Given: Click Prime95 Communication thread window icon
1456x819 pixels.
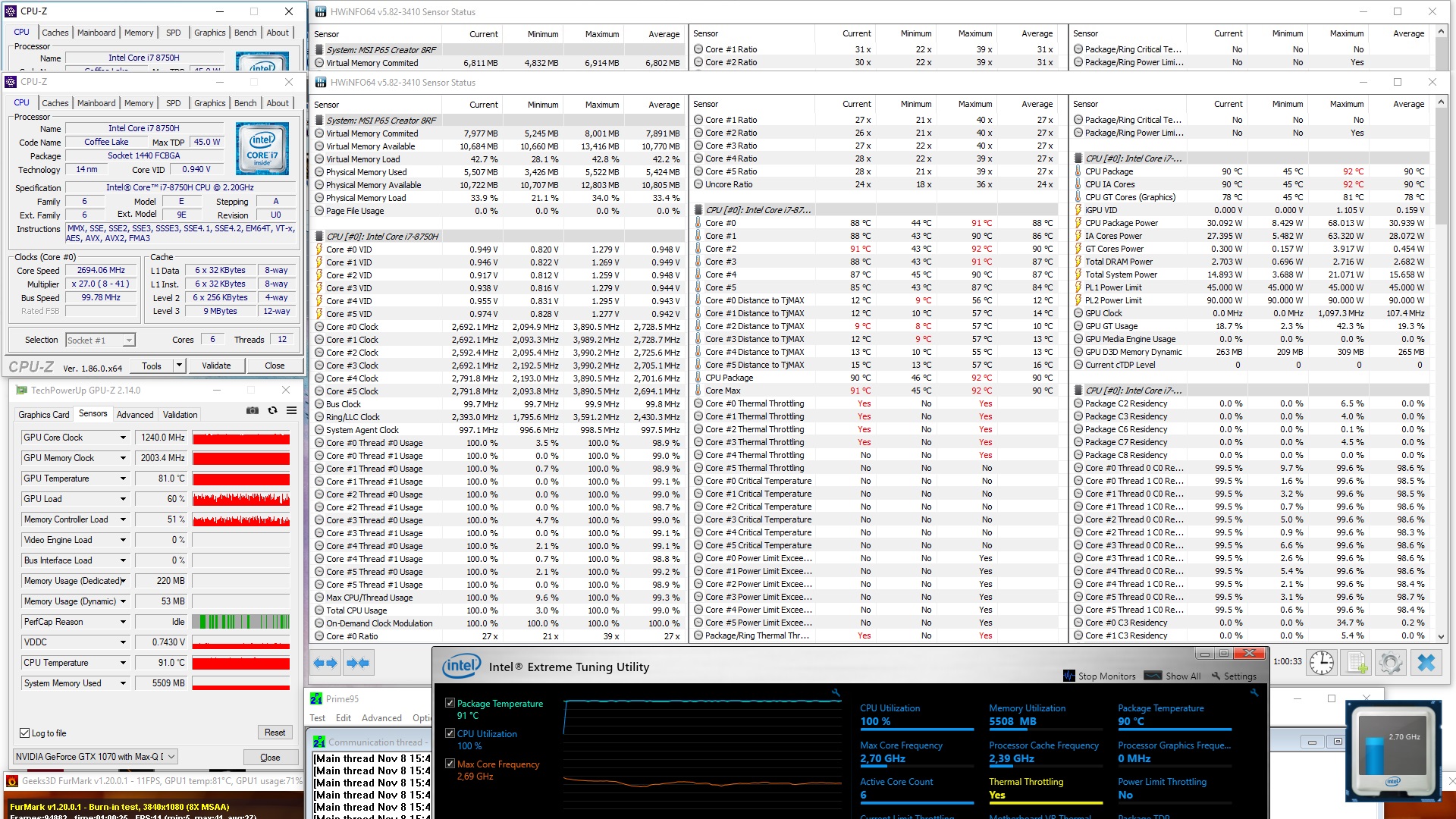Looking at the screenshot, I should point(319,742).
